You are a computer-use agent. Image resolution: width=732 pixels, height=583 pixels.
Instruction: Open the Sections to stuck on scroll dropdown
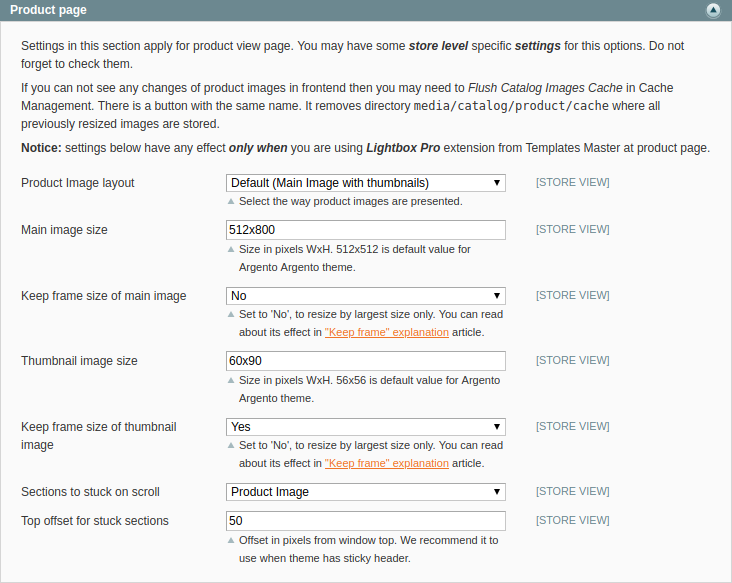click(366, 492)
